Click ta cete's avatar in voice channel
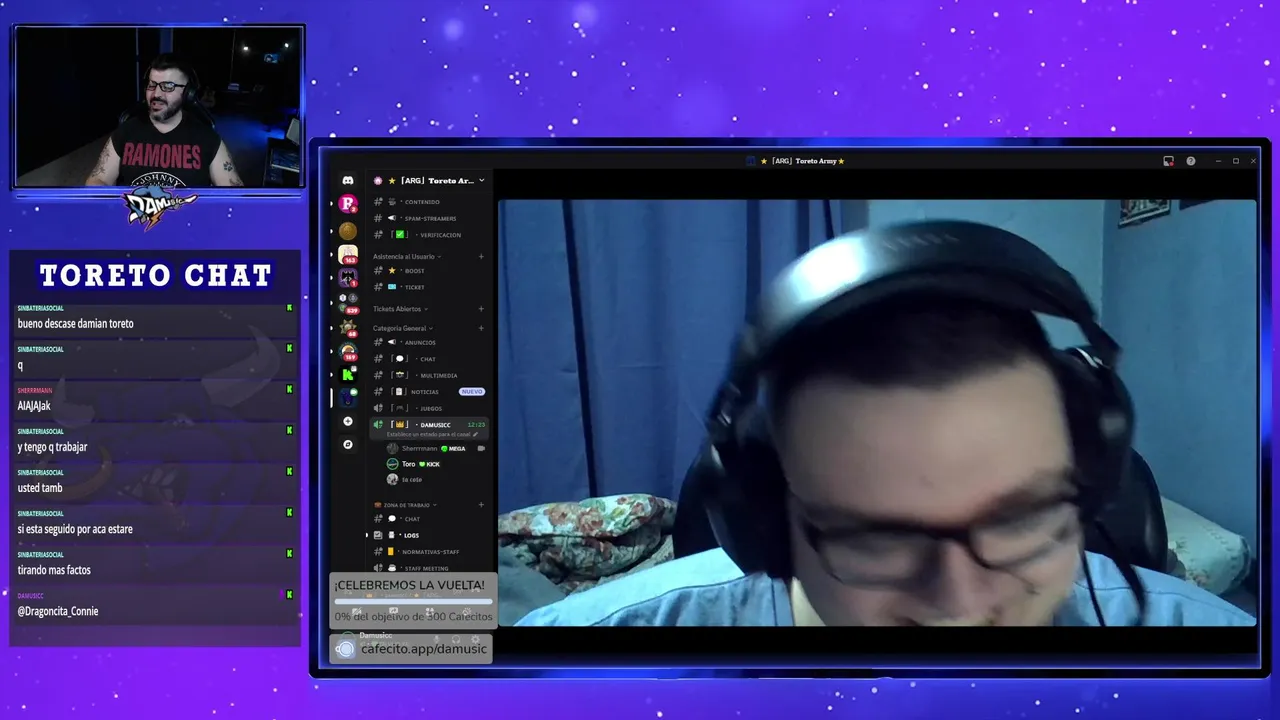Viewport: 1280px width, 720px height. pos(393,480)
